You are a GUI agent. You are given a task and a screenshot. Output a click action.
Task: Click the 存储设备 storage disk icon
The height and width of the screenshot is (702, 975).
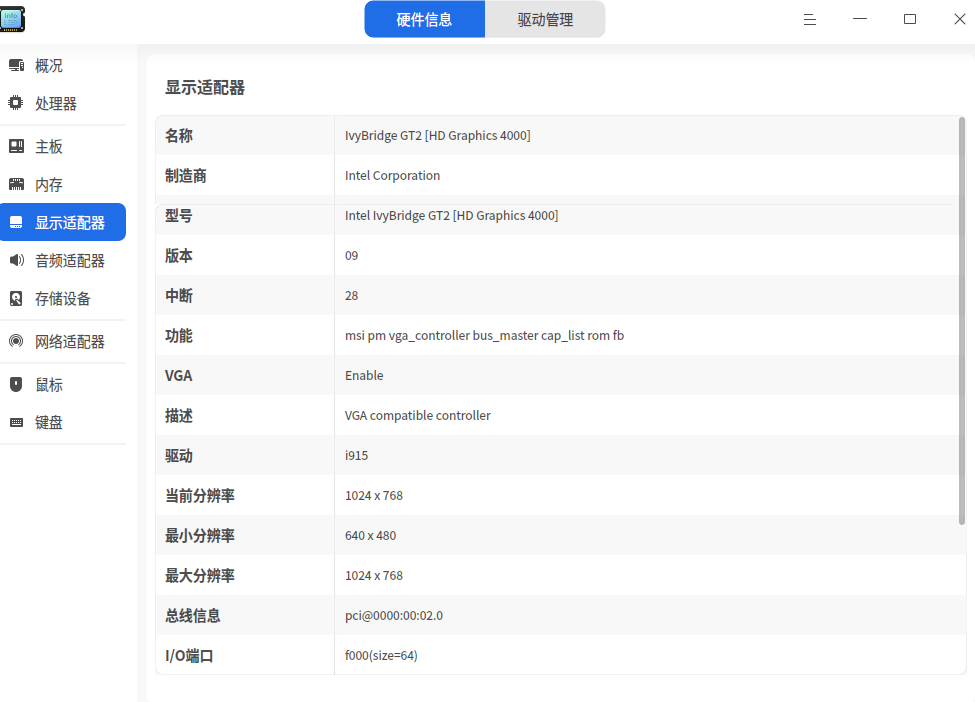(16, 298)
